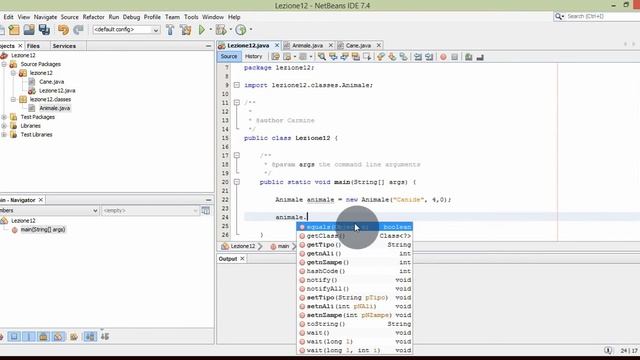Click the Open Project toolbar icon
The height and width of the screenshot is (360, 640).
(x=29, y=29)
